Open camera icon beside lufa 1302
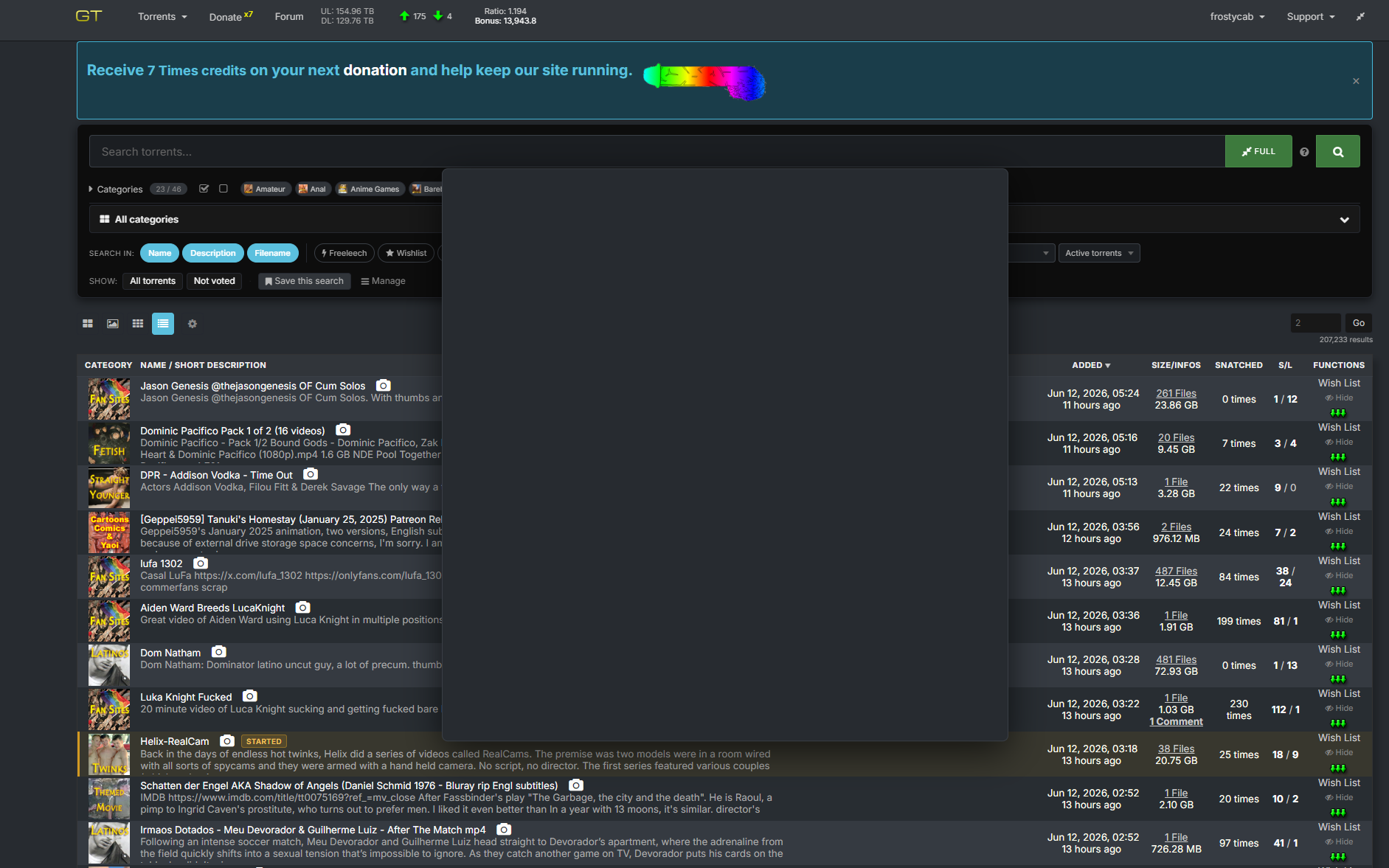Viewport: 1389px width, 868px height. coord(200,563)
